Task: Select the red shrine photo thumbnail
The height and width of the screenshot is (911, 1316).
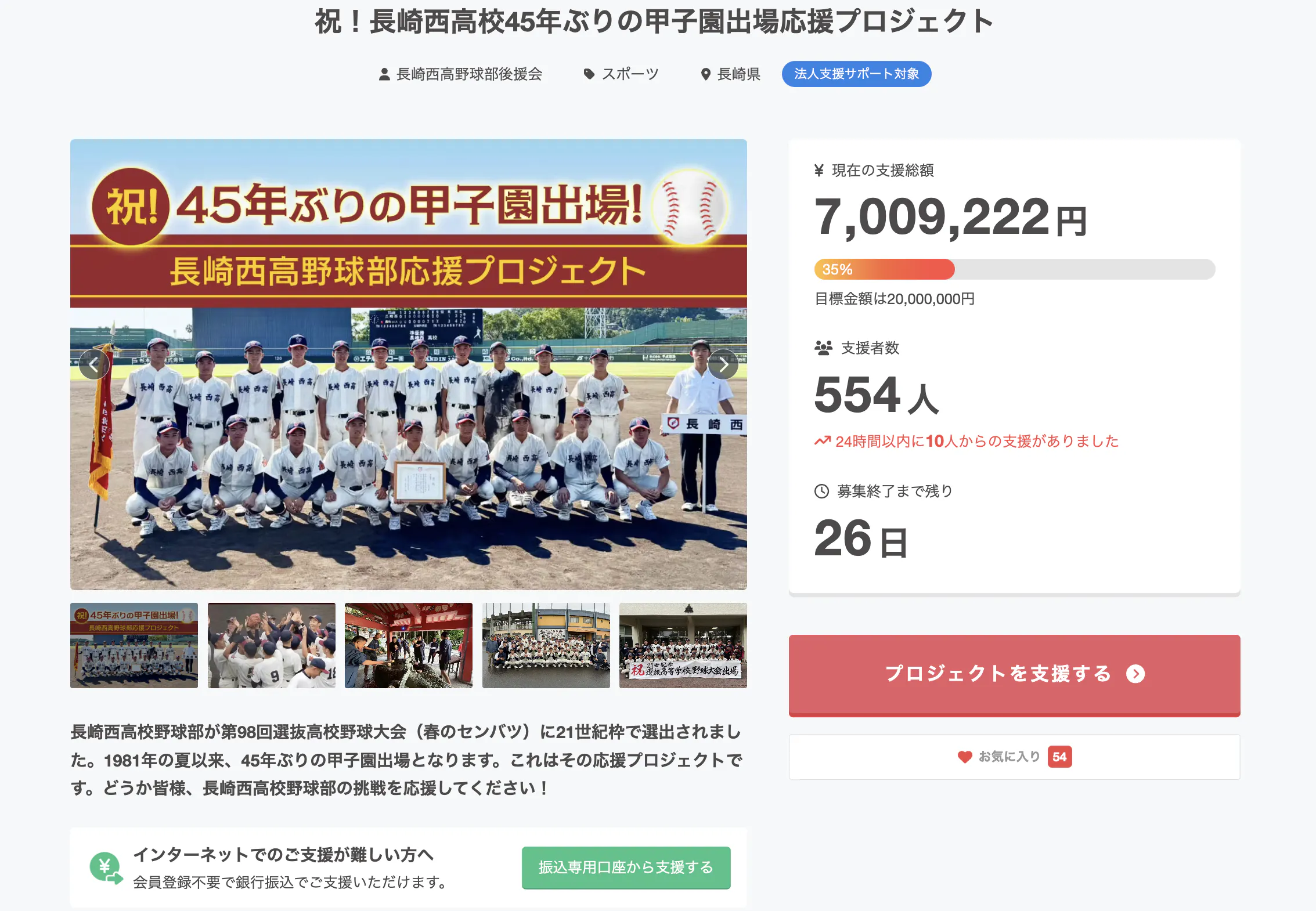Action: tap(408, 645)
